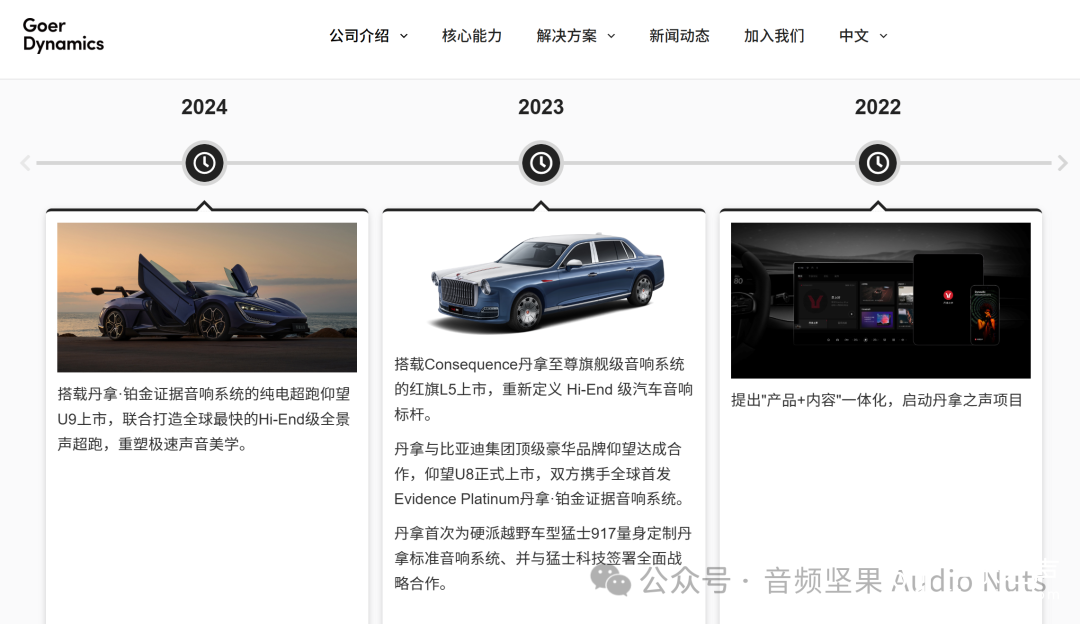Select the 2023 year heading

[x=541, y=107]
